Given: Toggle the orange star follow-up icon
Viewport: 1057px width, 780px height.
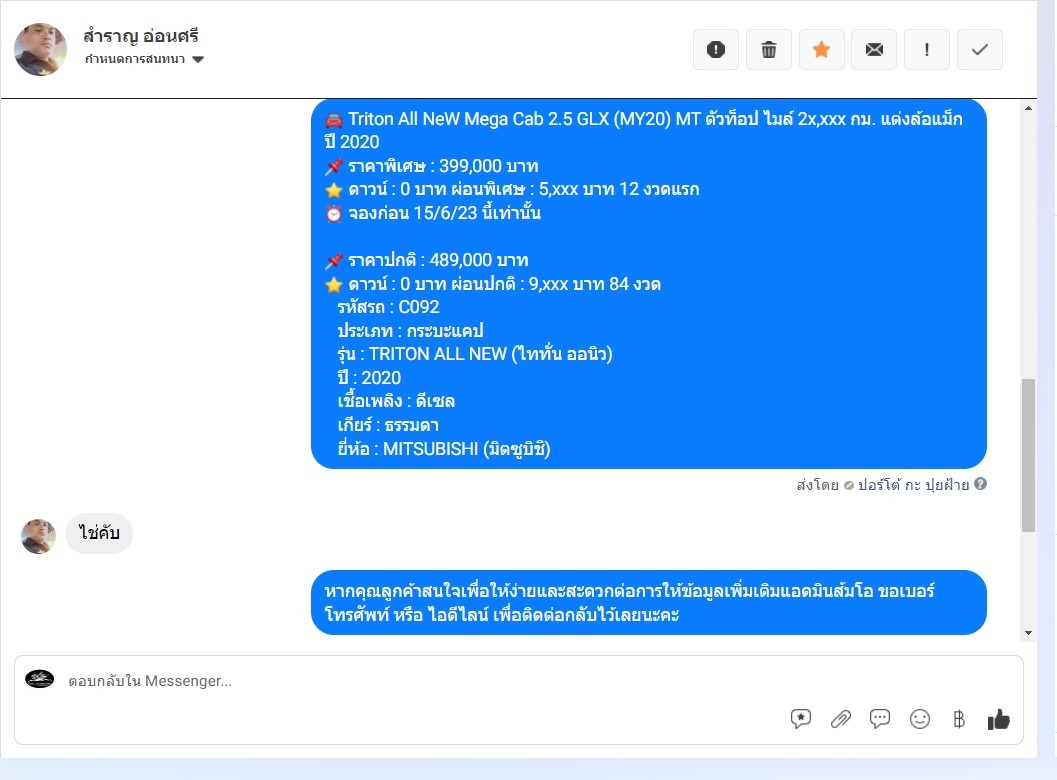Looking at the screenshot, I should tap(821, 49).
